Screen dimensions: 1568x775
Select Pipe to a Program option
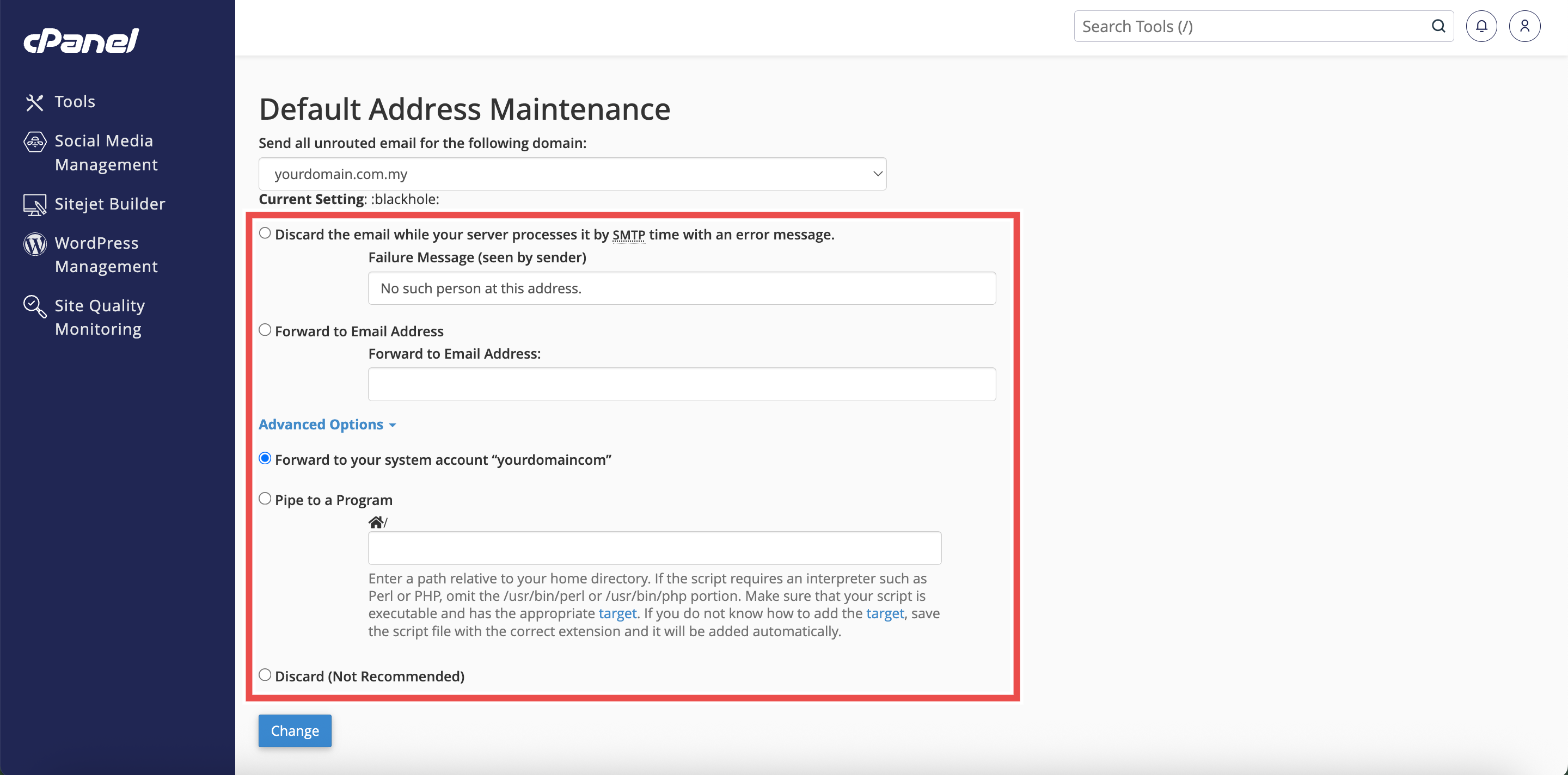(265, 499)
